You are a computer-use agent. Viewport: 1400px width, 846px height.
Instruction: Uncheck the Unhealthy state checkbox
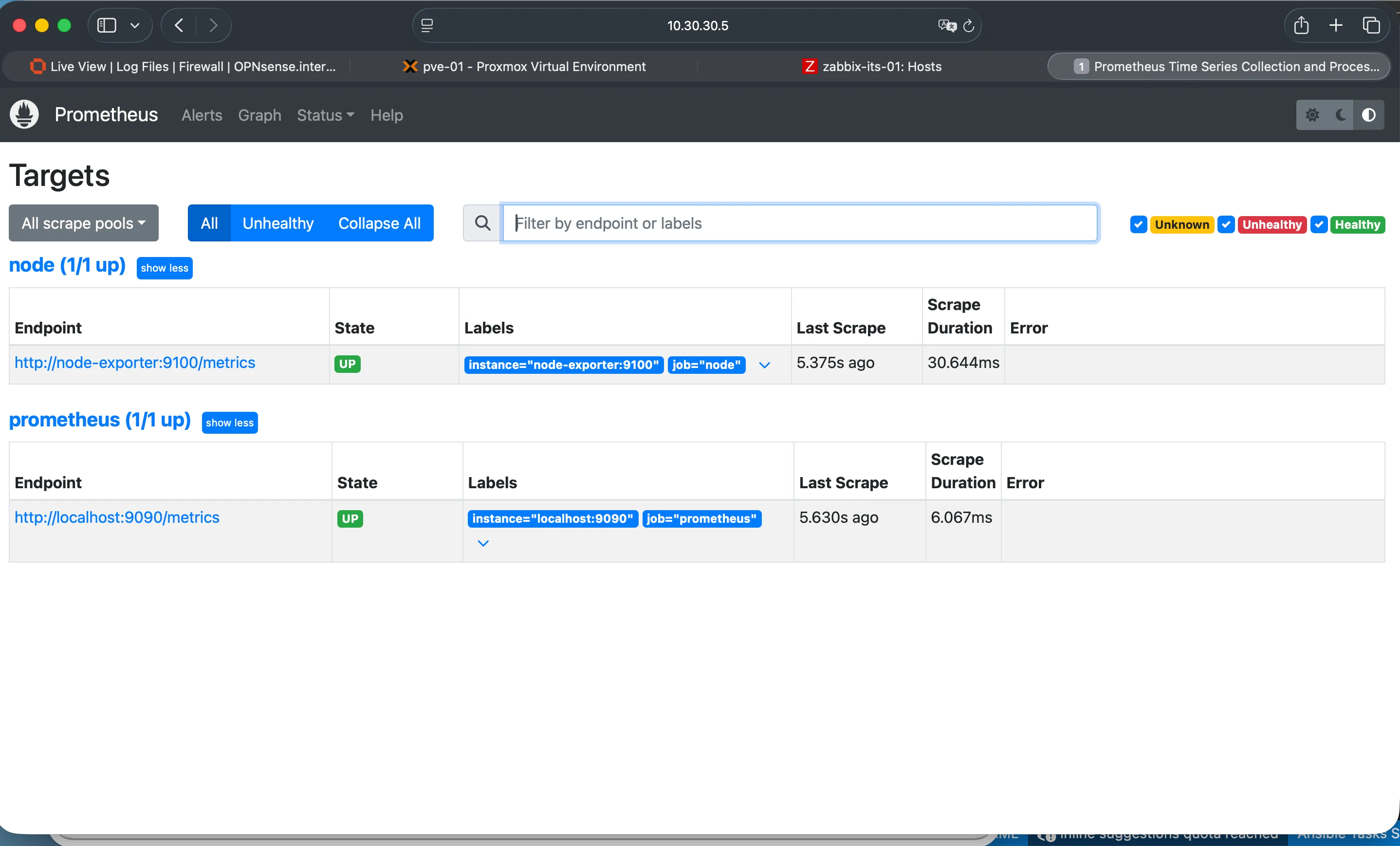click(1226, 224)
